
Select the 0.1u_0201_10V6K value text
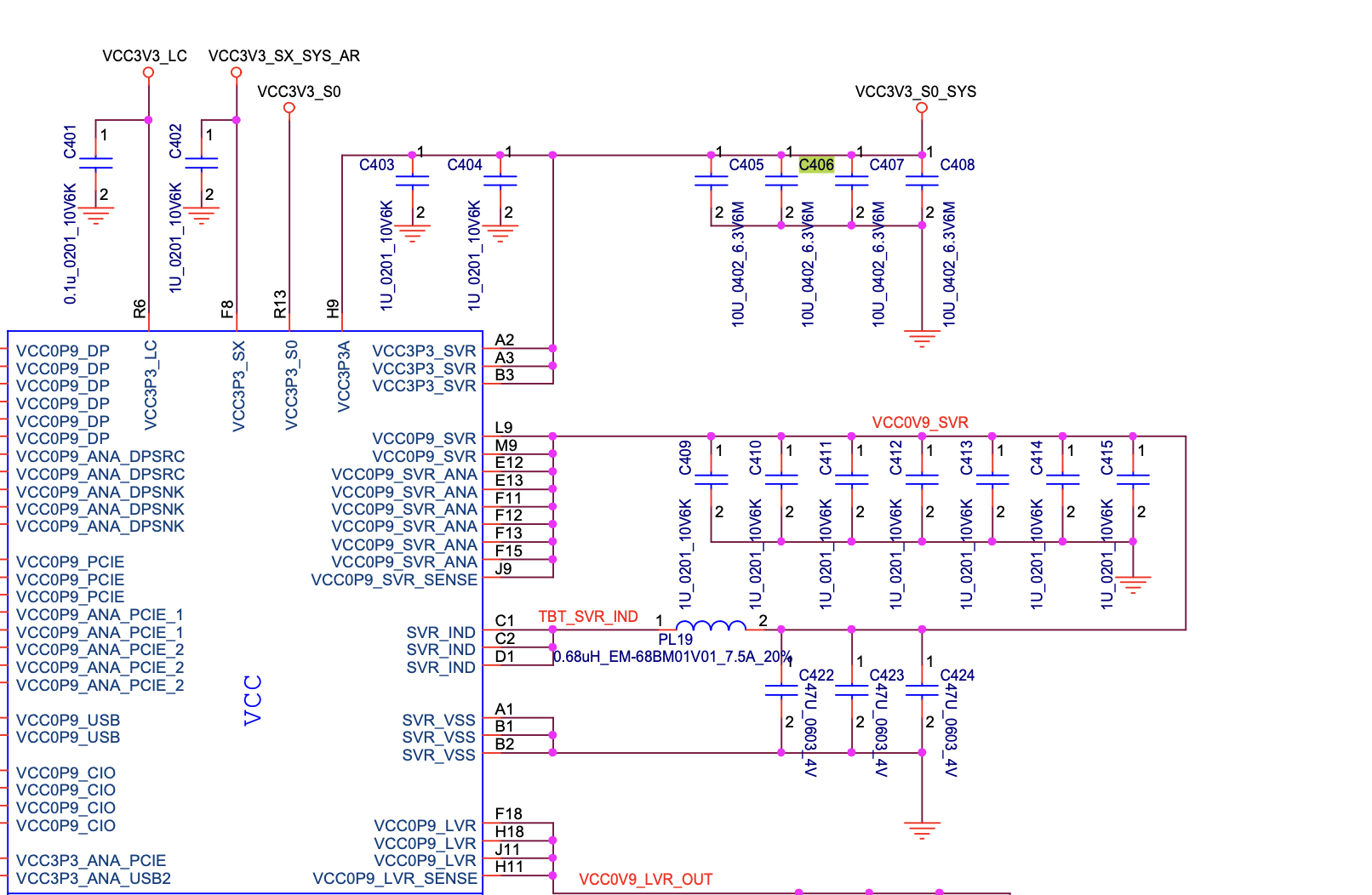tap(70, 243)
